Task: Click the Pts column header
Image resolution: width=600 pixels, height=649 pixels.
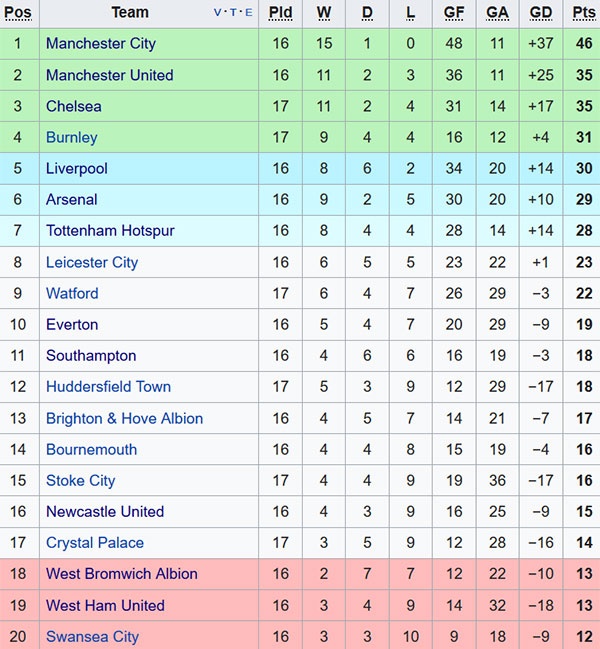Action: (x=584, y=13)
